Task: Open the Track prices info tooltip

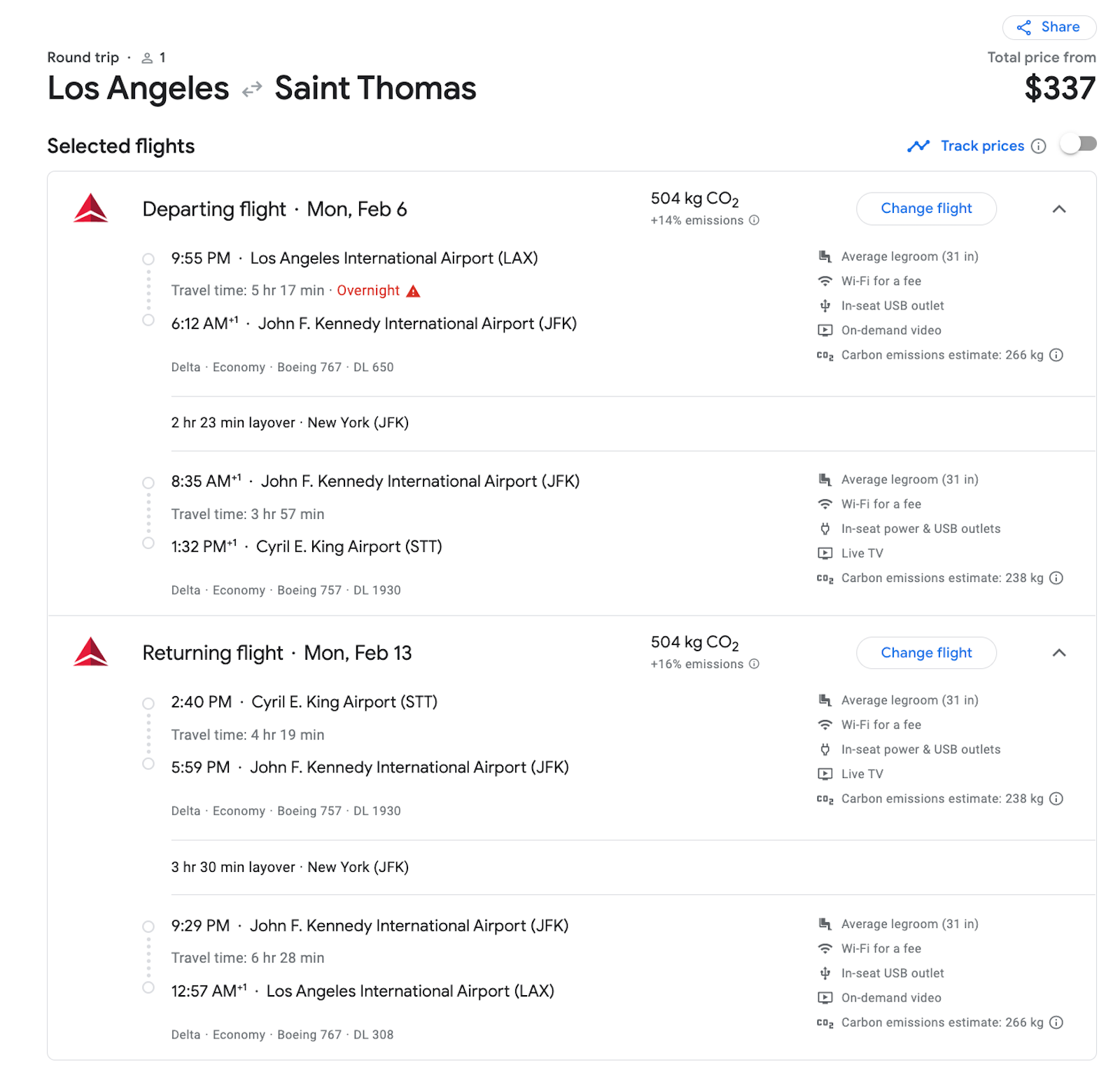Action: pos(1038,146)
